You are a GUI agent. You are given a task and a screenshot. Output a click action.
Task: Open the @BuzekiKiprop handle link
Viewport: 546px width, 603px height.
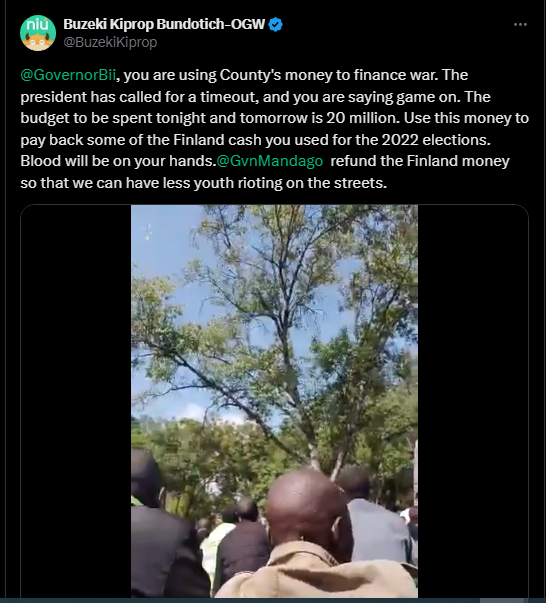[x=110, y=42]
